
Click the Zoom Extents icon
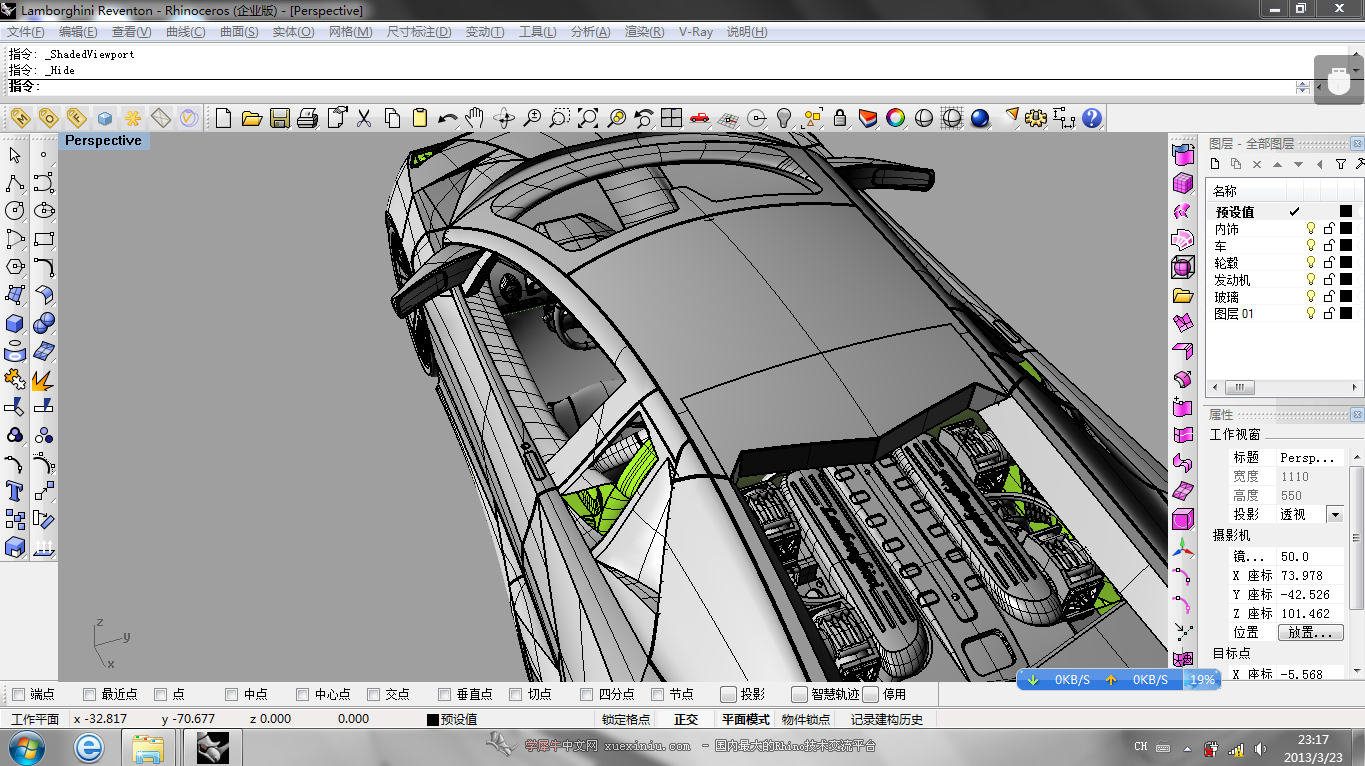point(587,118)
